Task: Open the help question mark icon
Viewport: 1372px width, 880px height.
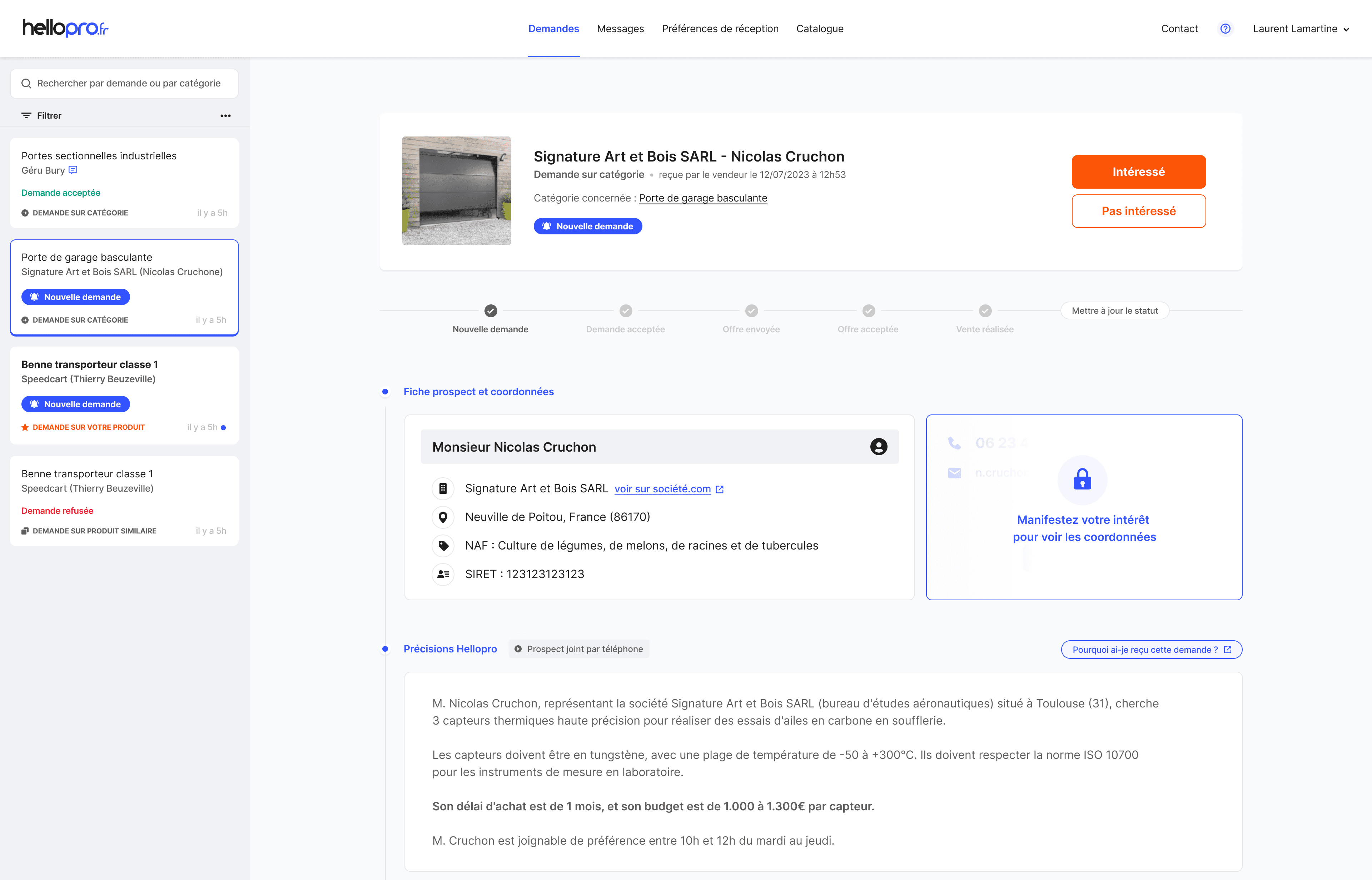Action: click(1225, 29)
